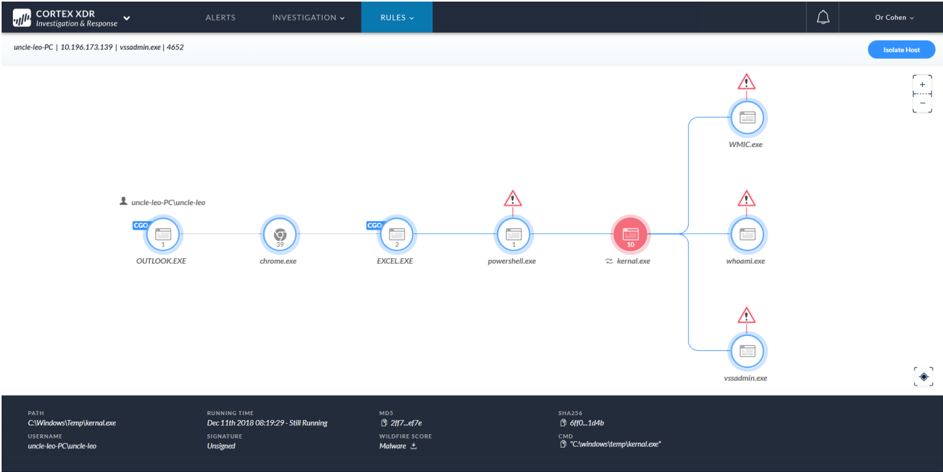Click the user icon beside uncle-leo-PC\uncle-leo

(123, 202)
